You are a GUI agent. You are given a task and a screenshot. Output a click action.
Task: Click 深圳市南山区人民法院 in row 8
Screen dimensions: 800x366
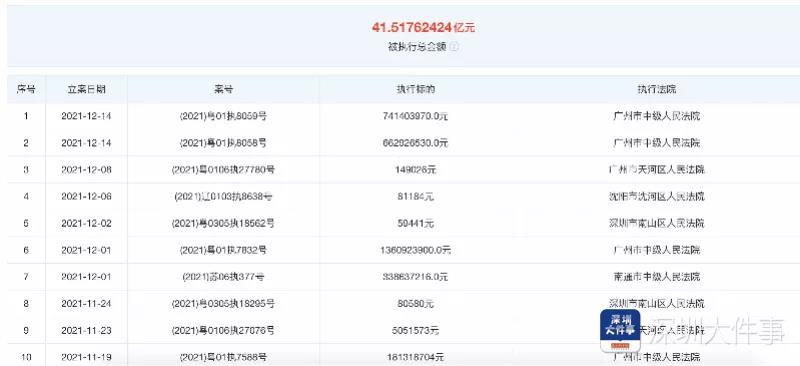pyautogui.click(x=656, y=304)
